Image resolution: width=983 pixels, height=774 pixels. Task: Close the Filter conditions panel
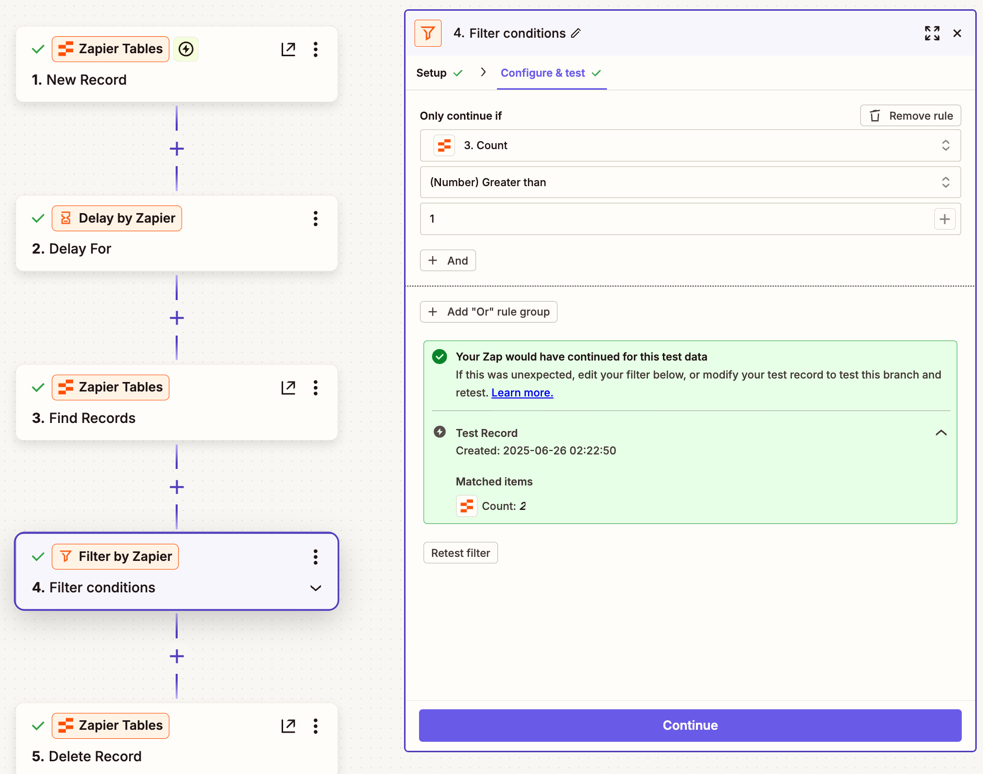[x=957, y=33]
